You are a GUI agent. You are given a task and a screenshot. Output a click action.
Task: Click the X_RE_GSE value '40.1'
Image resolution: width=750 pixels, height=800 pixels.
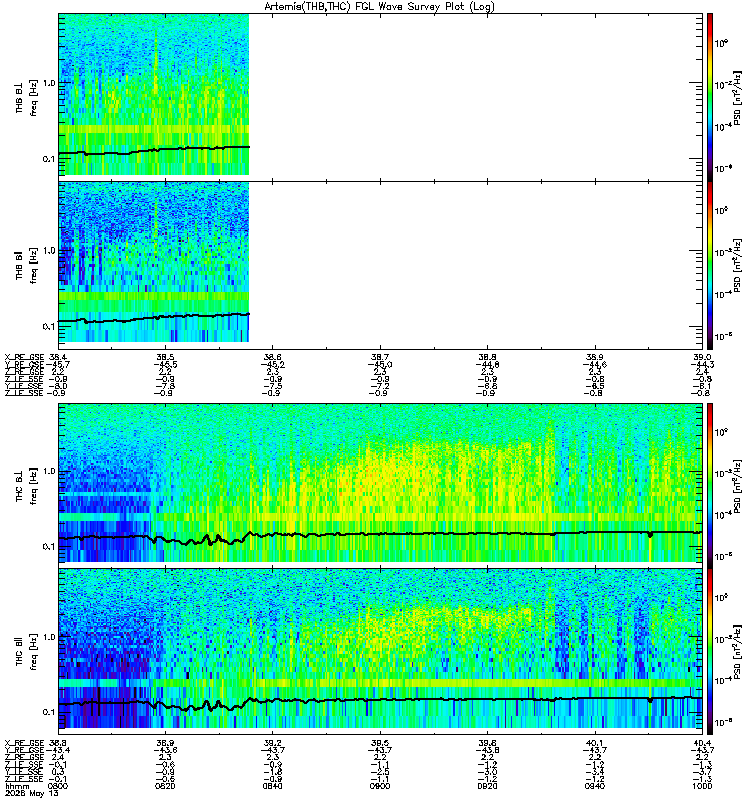pyautogui.click(x=595, y=743)
